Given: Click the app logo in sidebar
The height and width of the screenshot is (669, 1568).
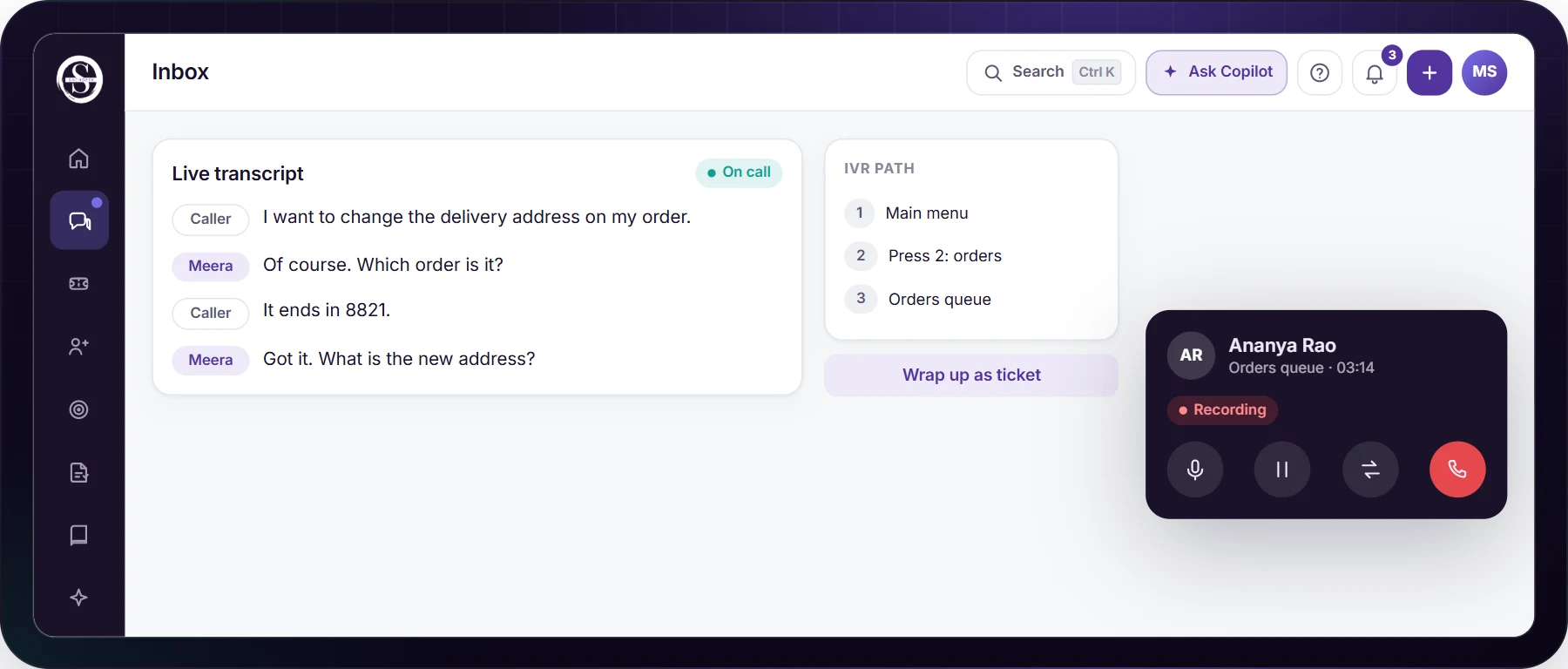Looking at the screenshot, I should click(x=79, y=79).
